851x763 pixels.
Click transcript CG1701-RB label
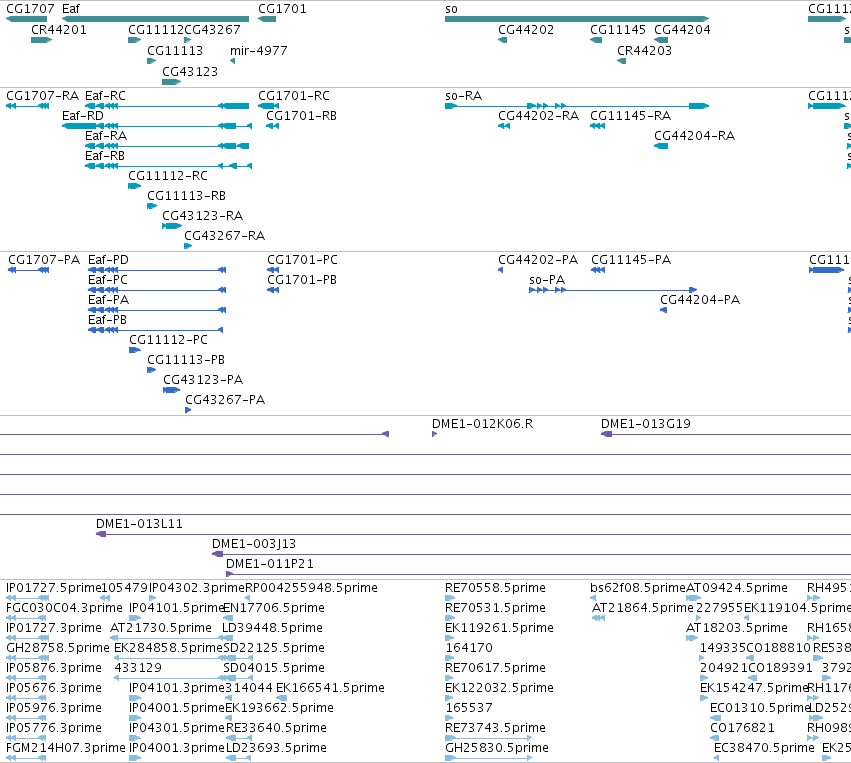pyautogui.click(x=301, y=116)
